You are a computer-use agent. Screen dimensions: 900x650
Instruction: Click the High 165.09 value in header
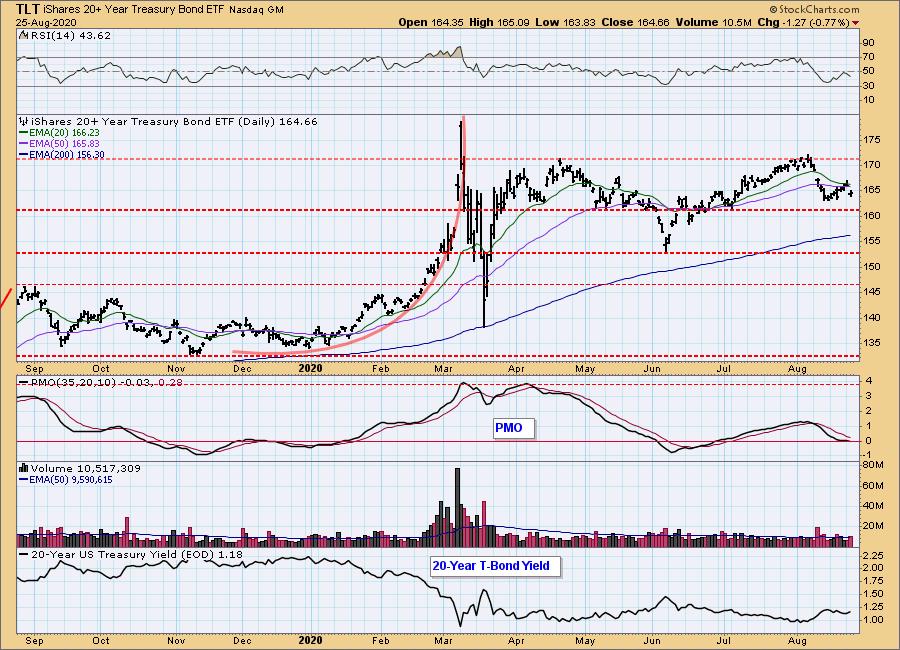pyautogui.click(x=499, y=22)
